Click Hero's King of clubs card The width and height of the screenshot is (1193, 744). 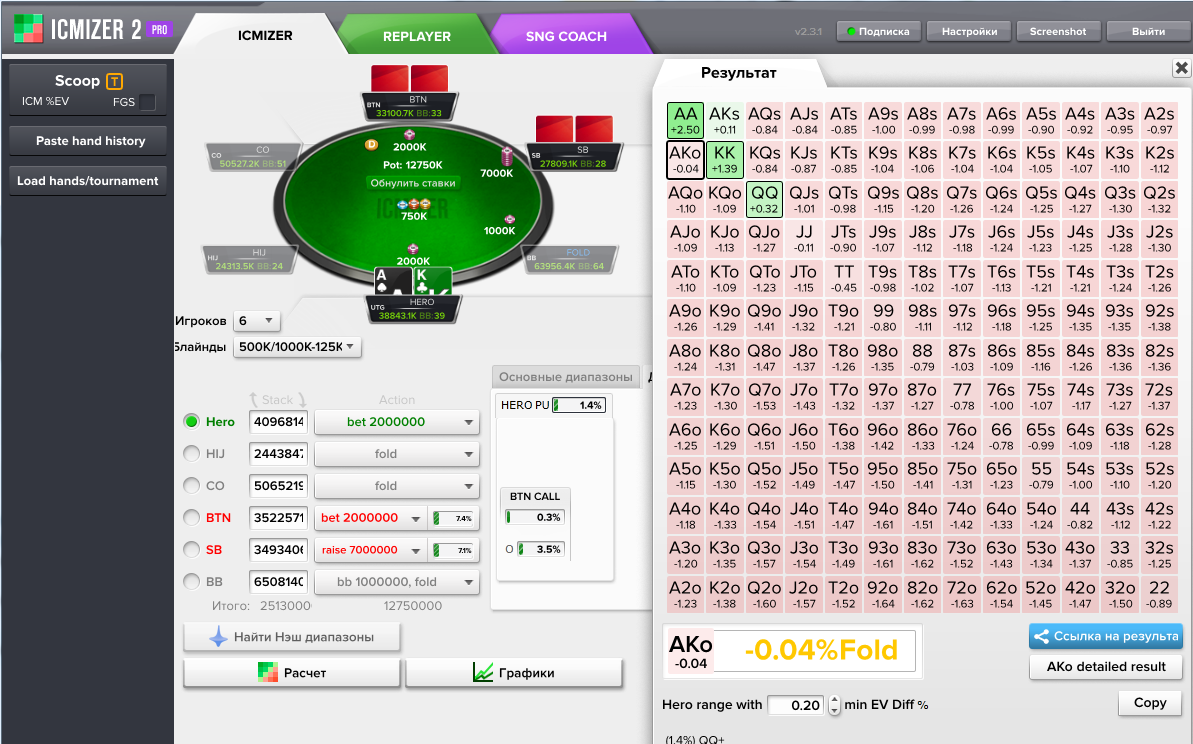point(431,281)
